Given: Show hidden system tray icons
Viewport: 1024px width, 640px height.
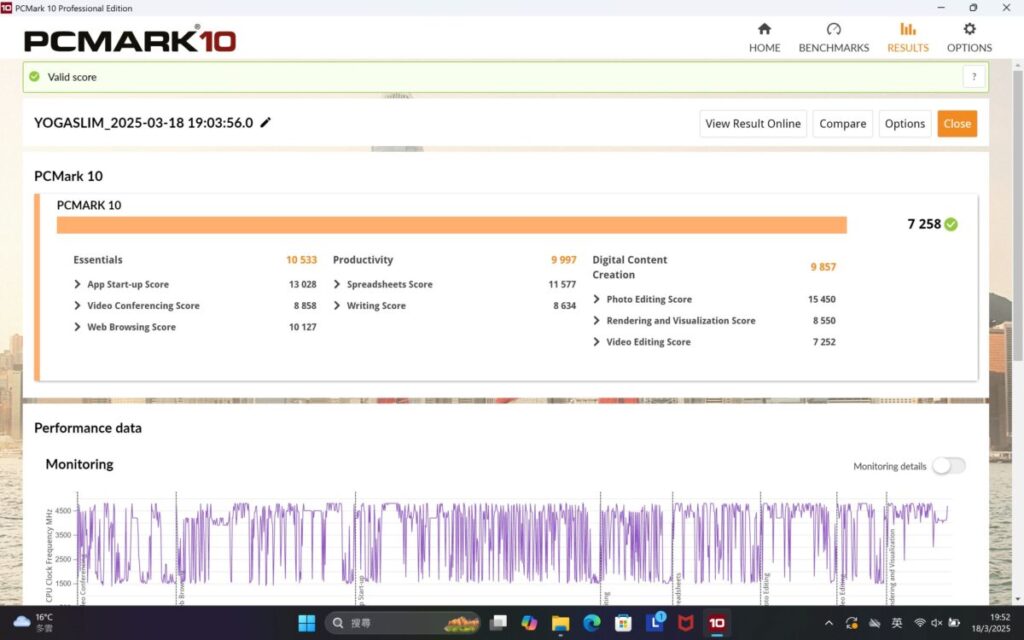Looking at the screenshot, I should [x=829, y=624].
